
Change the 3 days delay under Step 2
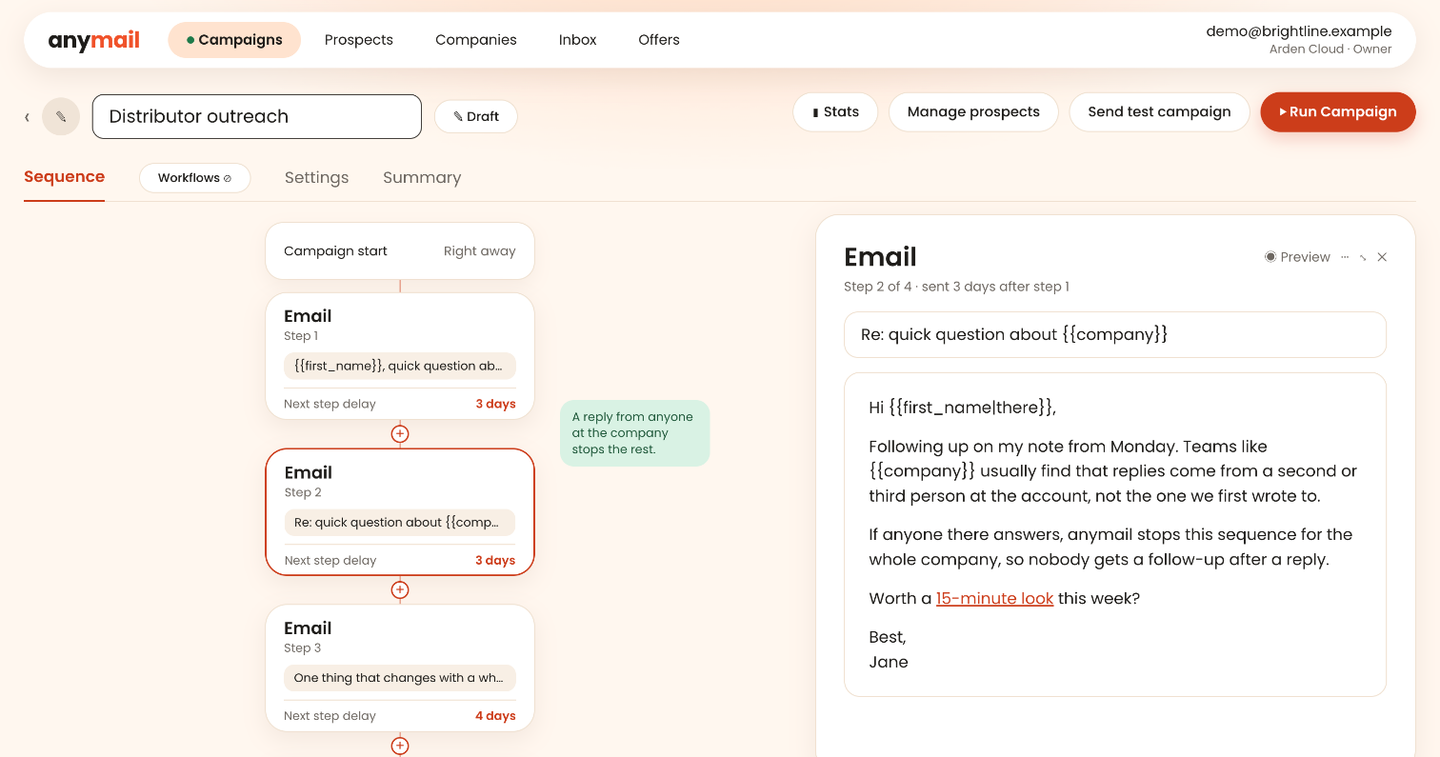point(495,560)
